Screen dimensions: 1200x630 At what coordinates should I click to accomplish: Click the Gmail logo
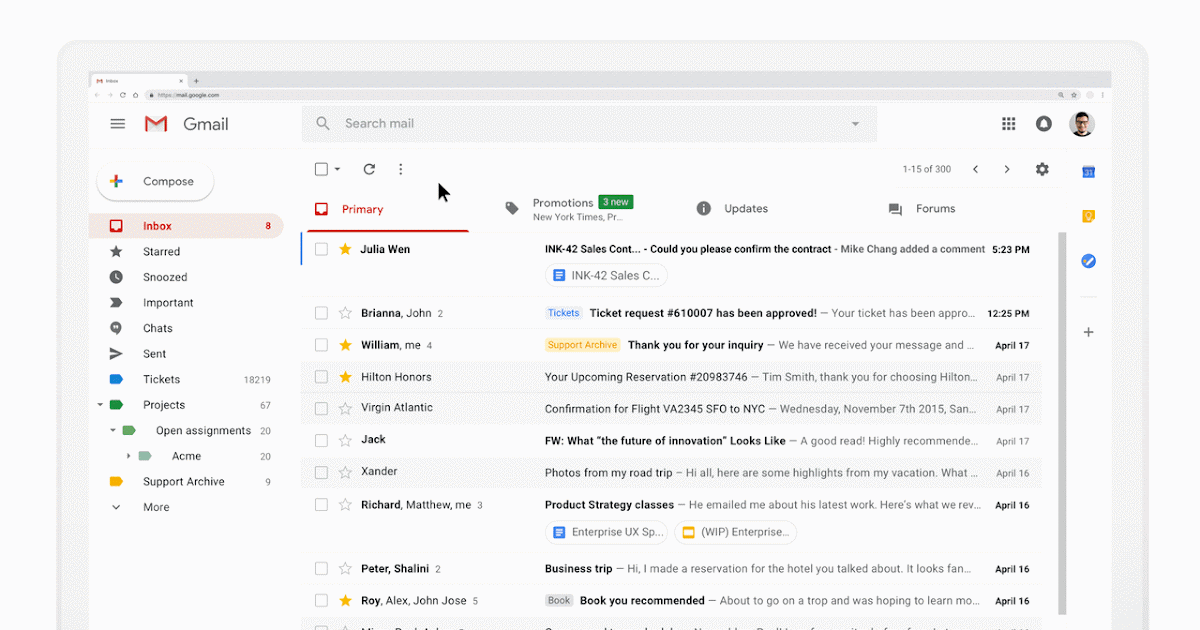tap(186, 124)
